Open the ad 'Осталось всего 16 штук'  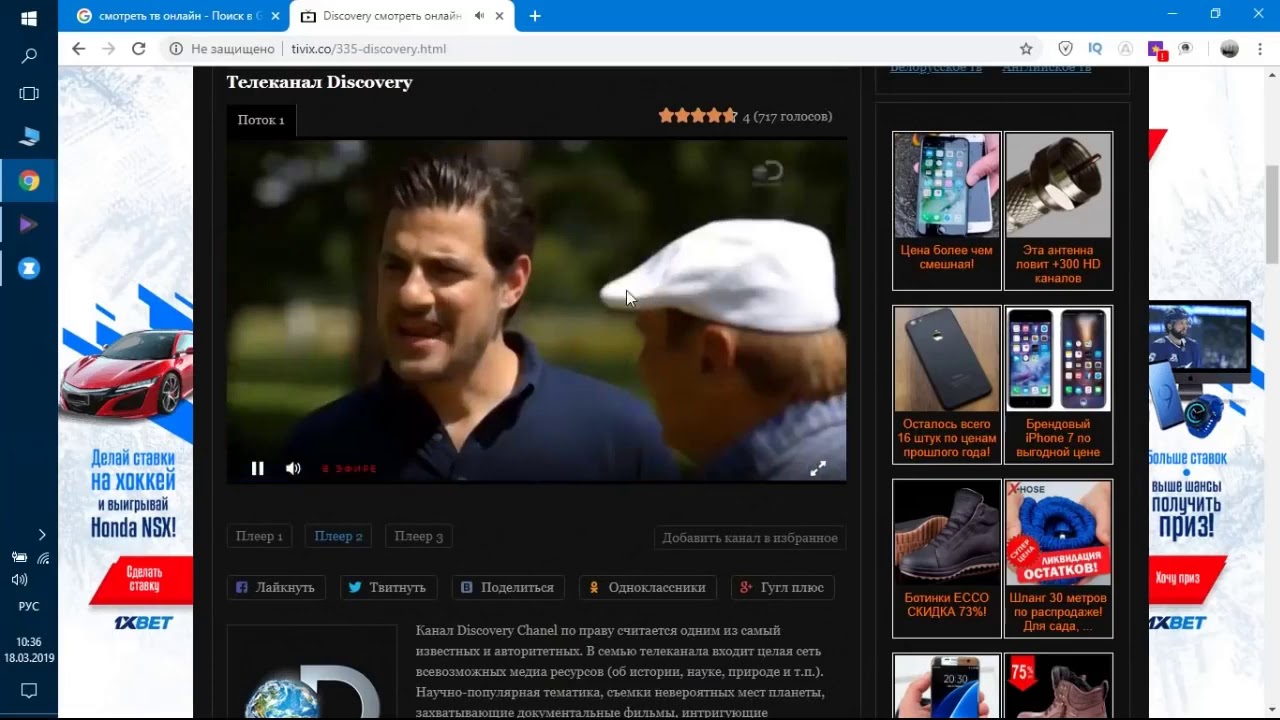pyautogui.click(x=946, y=385)
